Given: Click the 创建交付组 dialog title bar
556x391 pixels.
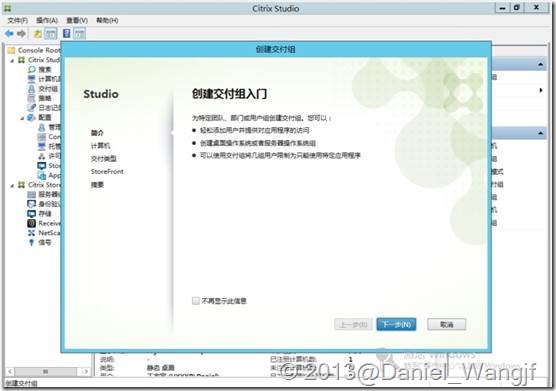Looking at the screenshot, I should 276,49.
